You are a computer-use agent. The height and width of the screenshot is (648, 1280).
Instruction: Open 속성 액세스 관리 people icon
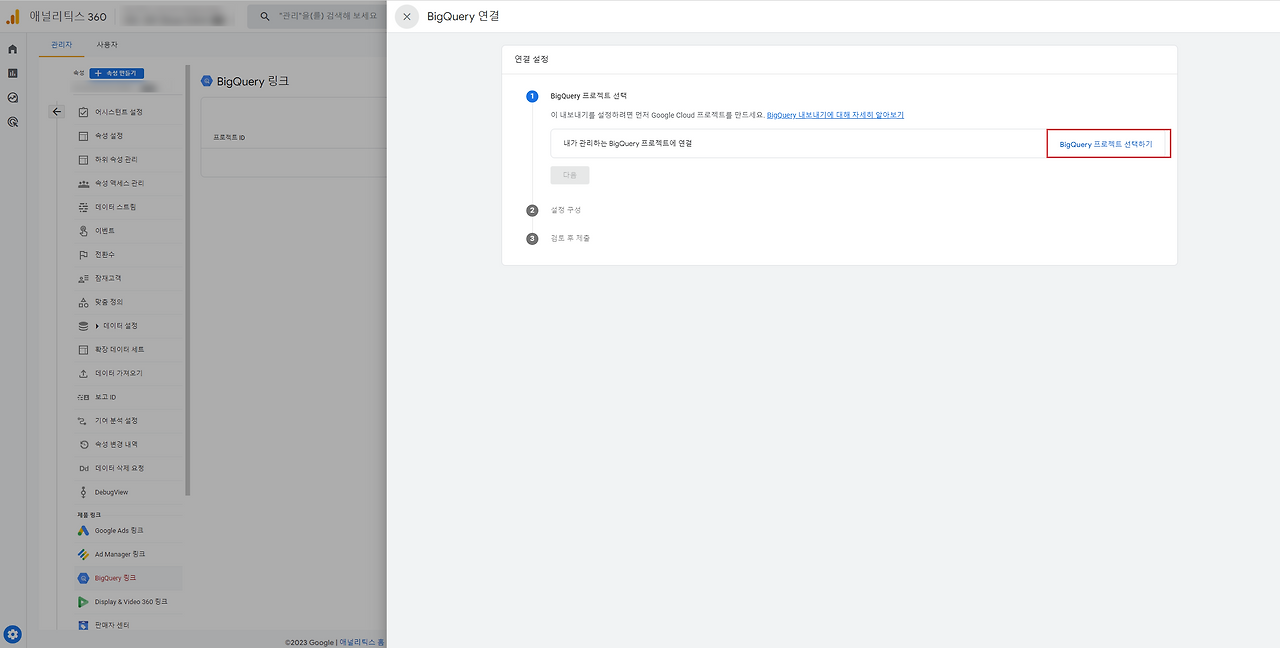pos(84,184)
